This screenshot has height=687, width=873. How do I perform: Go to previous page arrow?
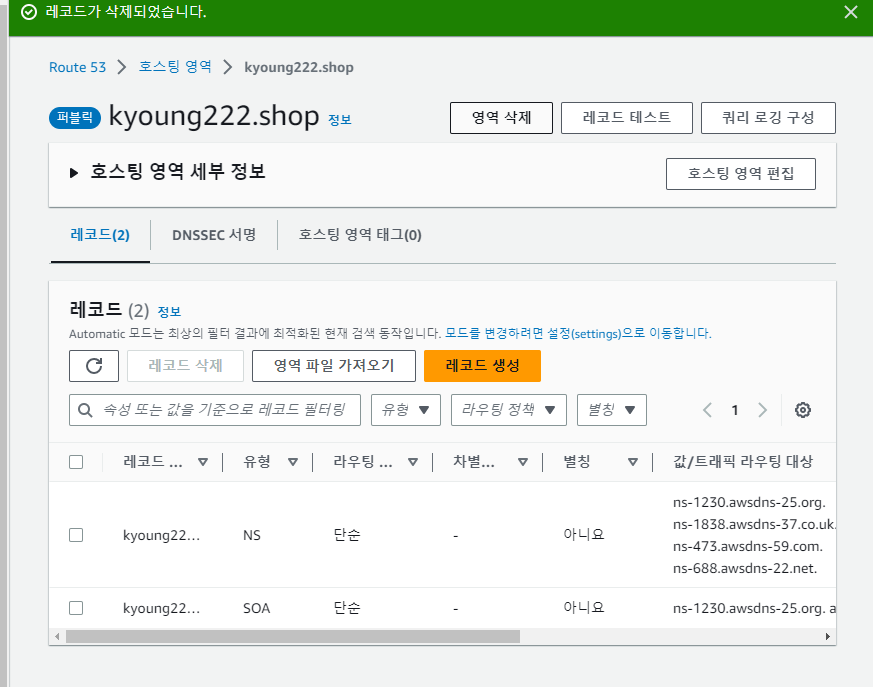pyautogui.click(x=707, y=410)
